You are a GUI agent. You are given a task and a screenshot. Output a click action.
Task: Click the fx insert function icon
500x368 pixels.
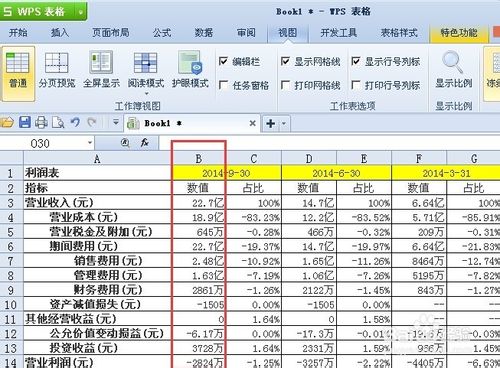coord(145,143)
